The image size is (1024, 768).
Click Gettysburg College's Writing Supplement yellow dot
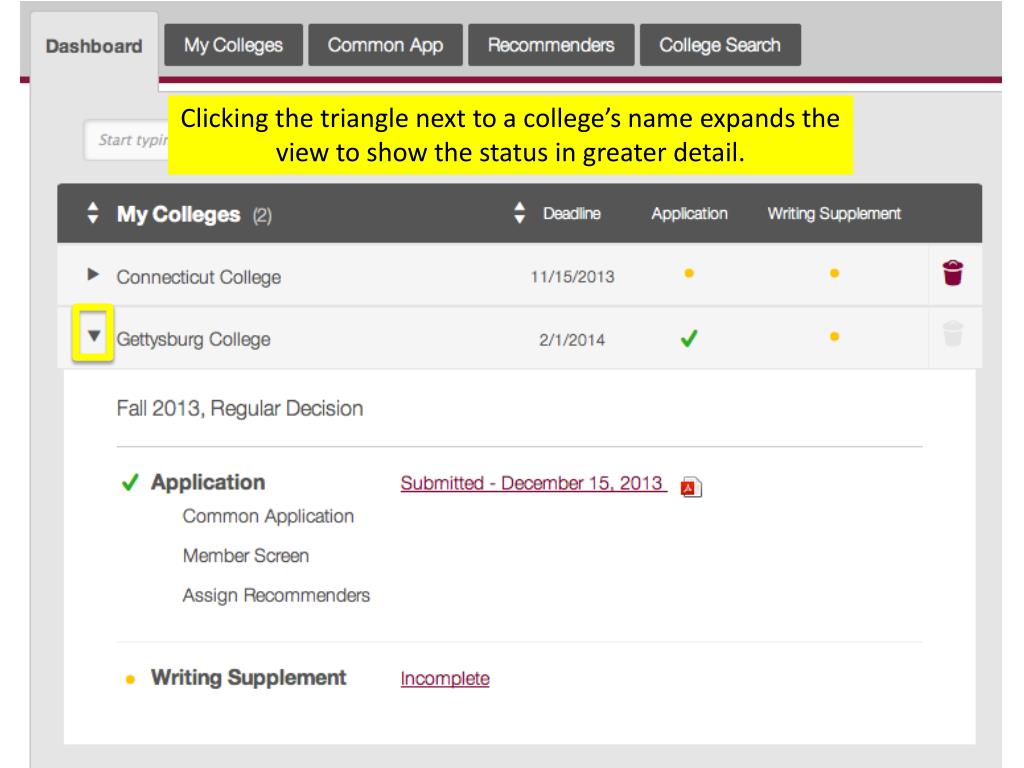(x=834, y=336)
